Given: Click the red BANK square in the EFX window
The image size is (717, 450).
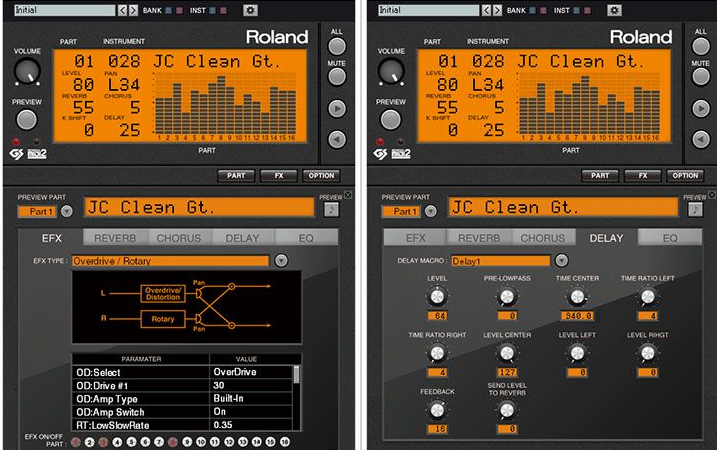Looking at the screenshot, I should pos(179,10).
